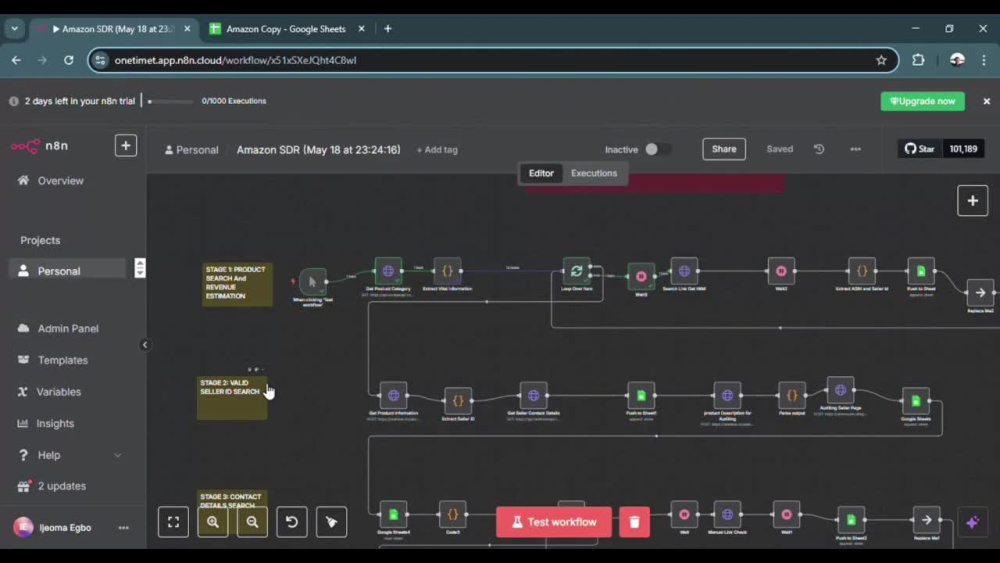Open the Auditing Seller Page node
Viewport: 1000px width, 563px height.
click(x=840, y=390)
